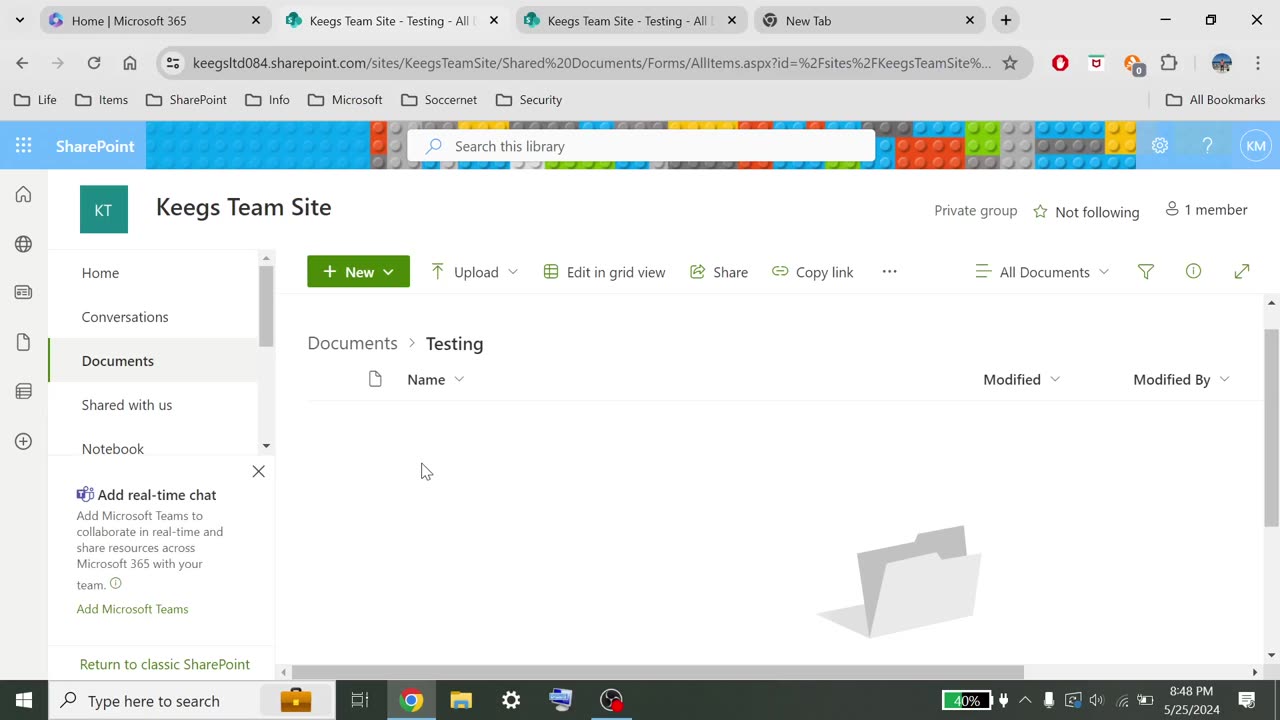Open the All Documents view switcher

(x=1042, y=272)
